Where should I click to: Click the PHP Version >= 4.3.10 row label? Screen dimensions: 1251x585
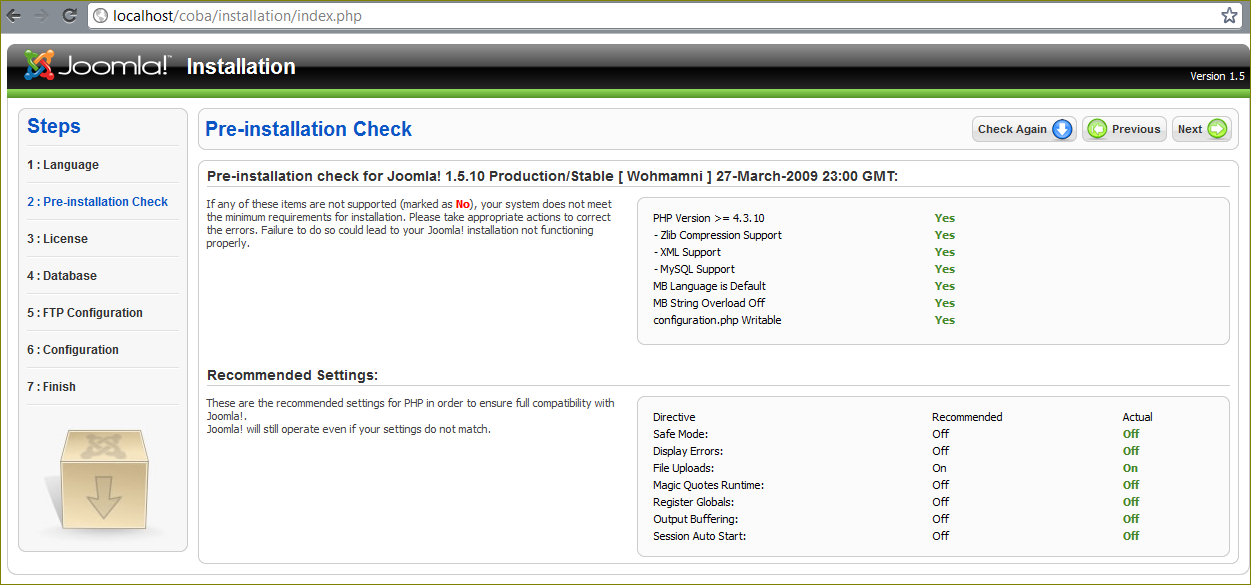click(x=709, y=218)
